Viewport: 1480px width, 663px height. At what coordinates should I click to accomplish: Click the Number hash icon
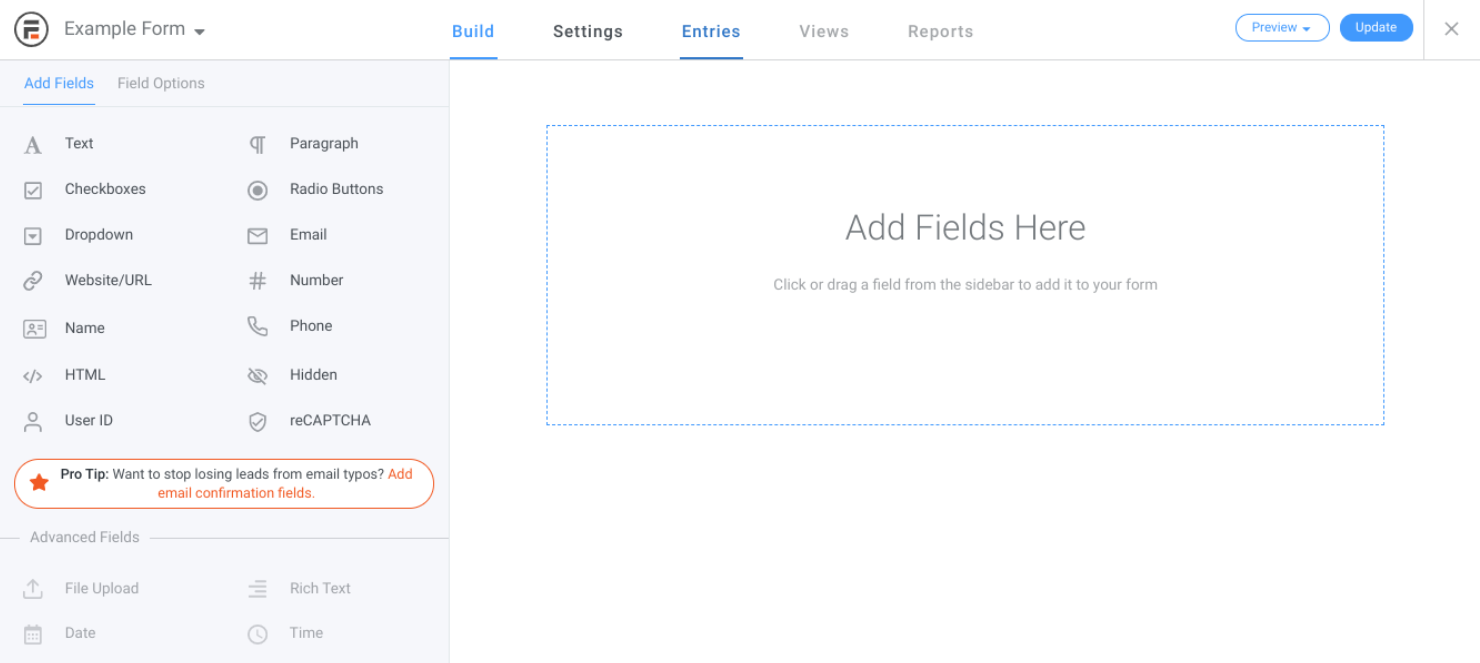258,281
